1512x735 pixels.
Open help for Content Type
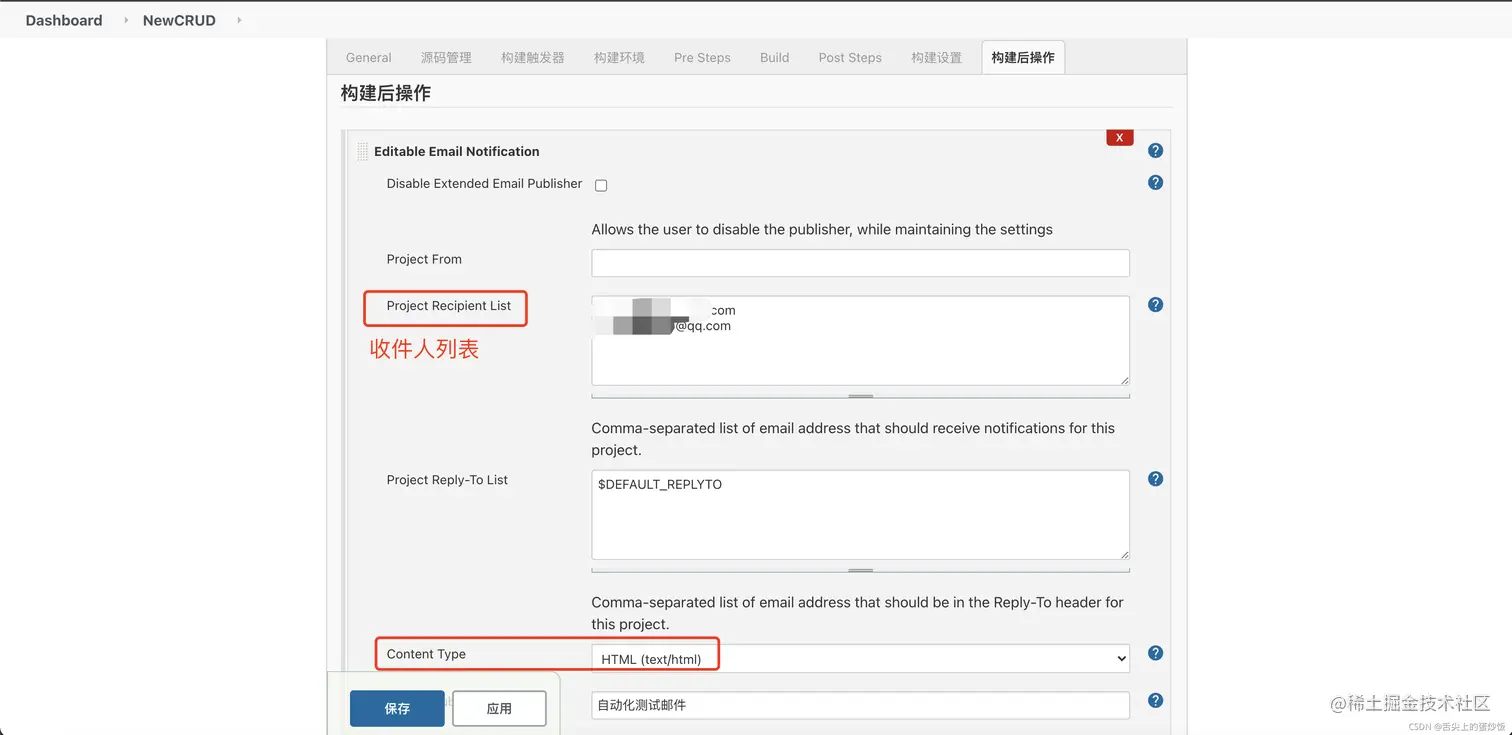[1155, 653]
